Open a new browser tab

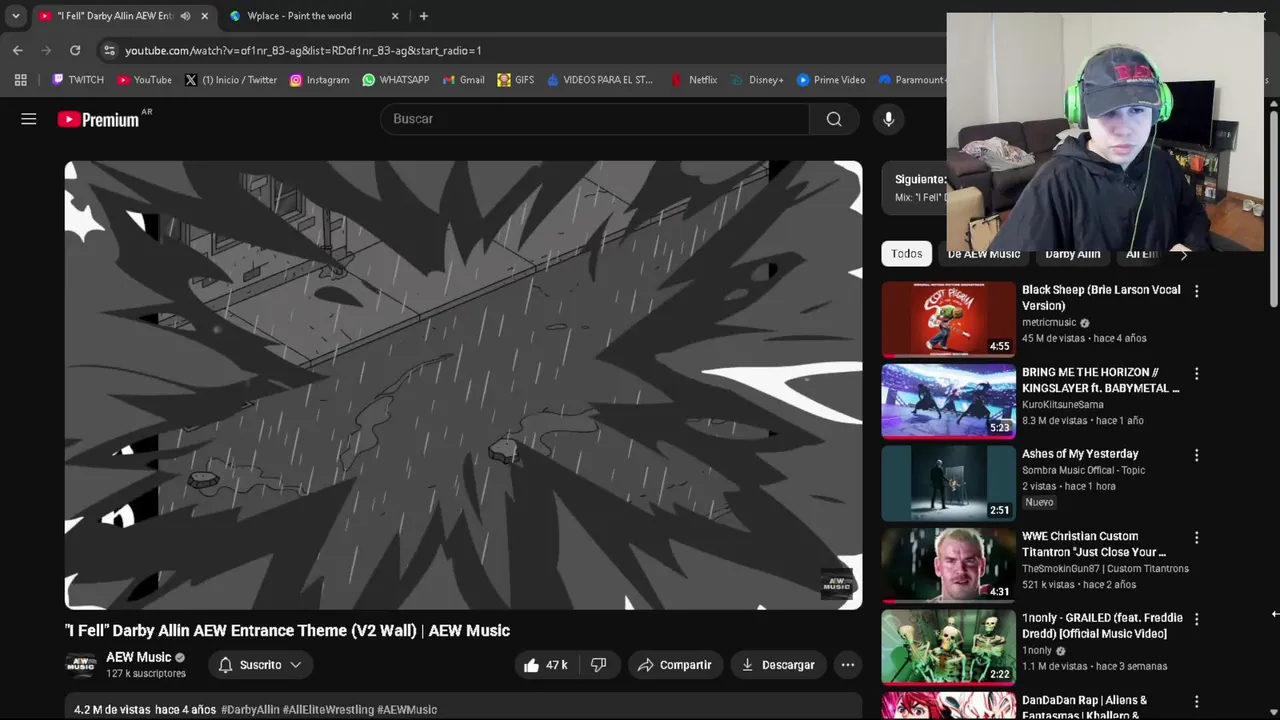424,16
